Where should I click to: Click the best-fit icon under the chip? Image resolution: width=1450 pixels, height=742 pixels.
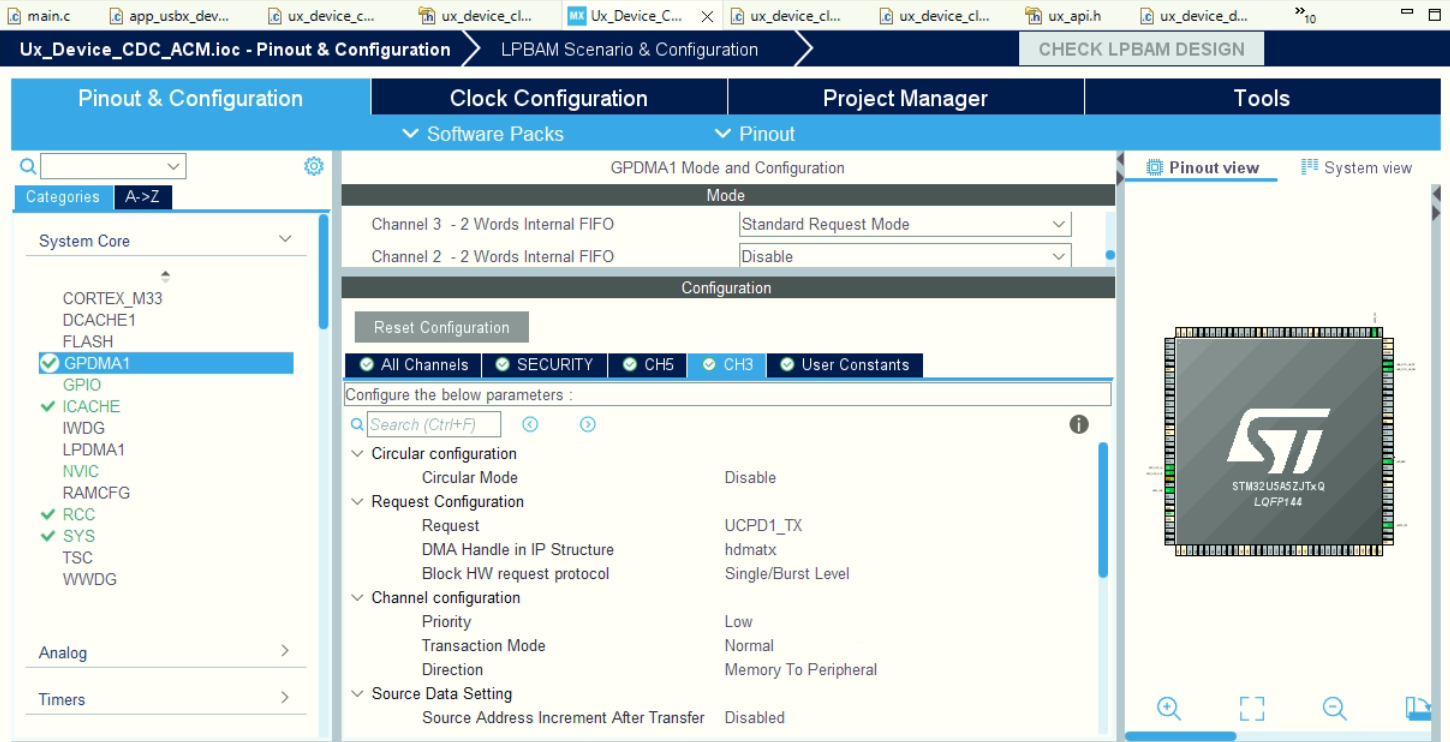1250,708
